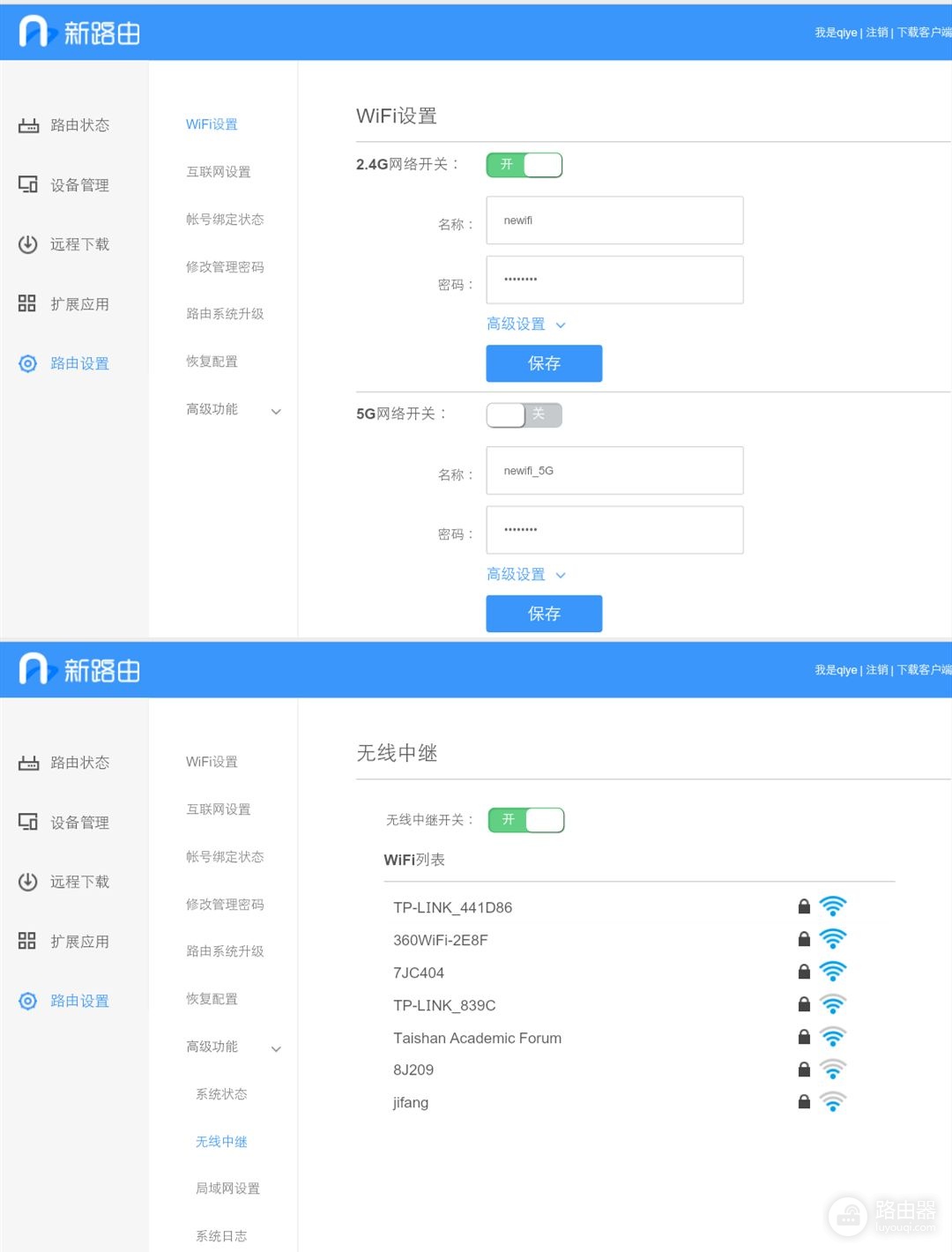
Task: Select network 'TP-LINK_441D86' in WiFi list
Action: tap(452, 907)
